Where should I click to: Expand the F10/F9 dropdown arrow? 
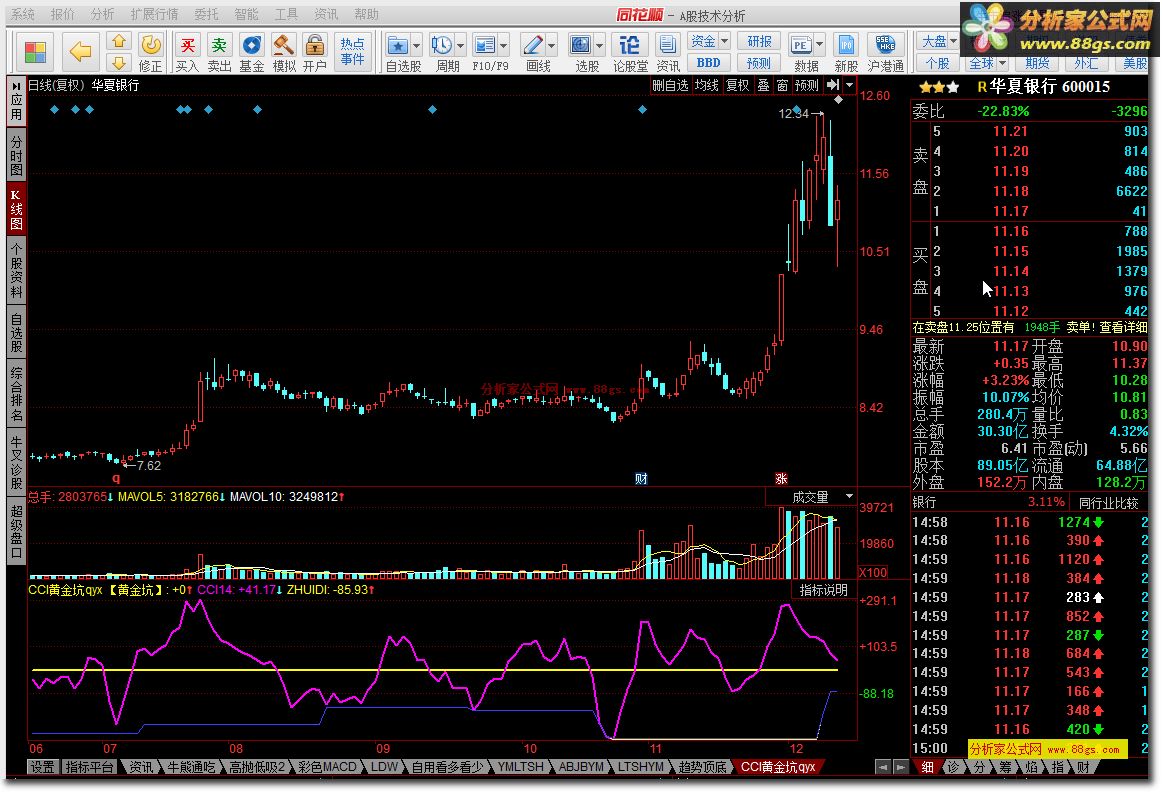tap(504, 46)
